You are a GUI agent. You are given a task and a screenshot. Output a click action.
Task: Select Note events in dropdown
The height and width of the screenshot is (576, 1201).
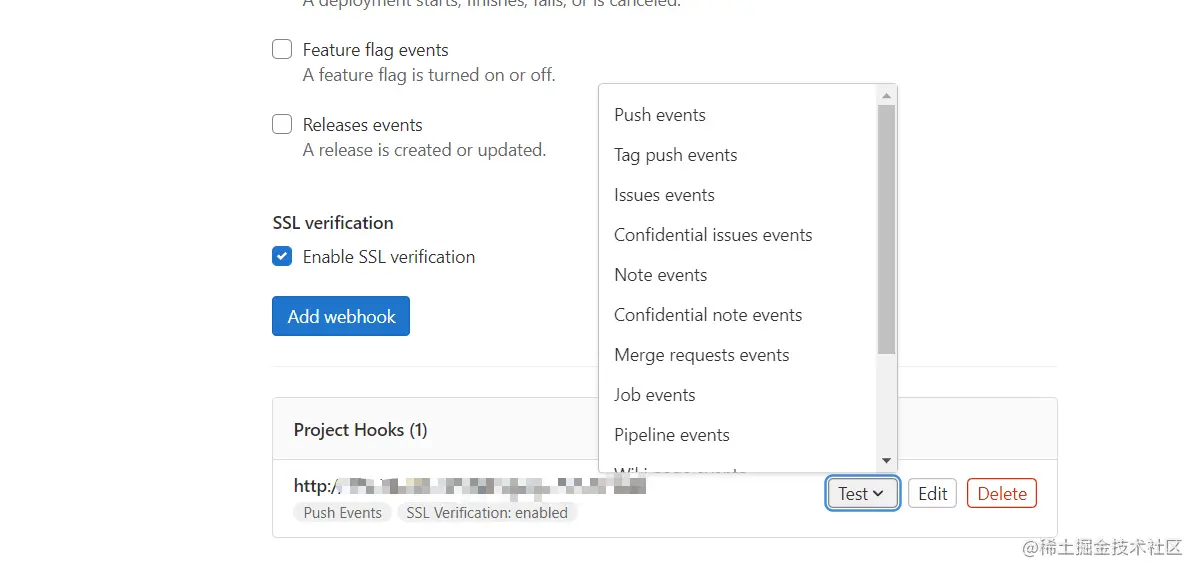coord(738,275)
